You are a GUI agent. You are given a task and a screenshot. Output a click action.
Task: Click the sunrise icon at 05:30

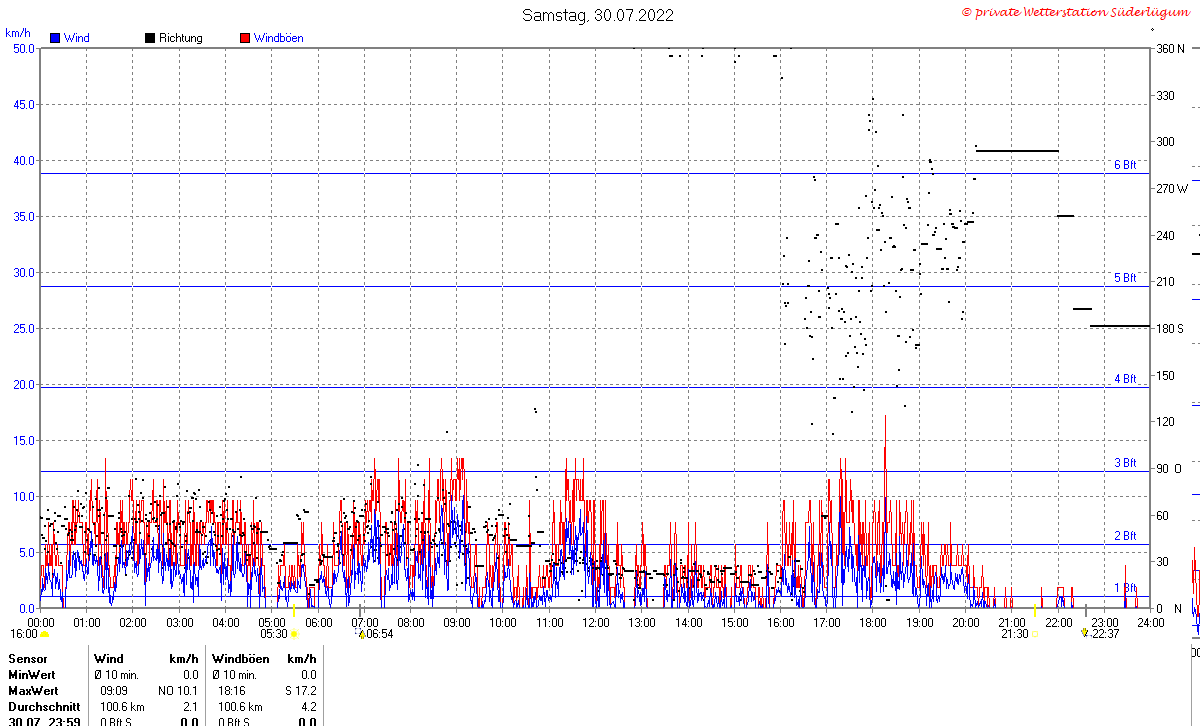point(294,634)
